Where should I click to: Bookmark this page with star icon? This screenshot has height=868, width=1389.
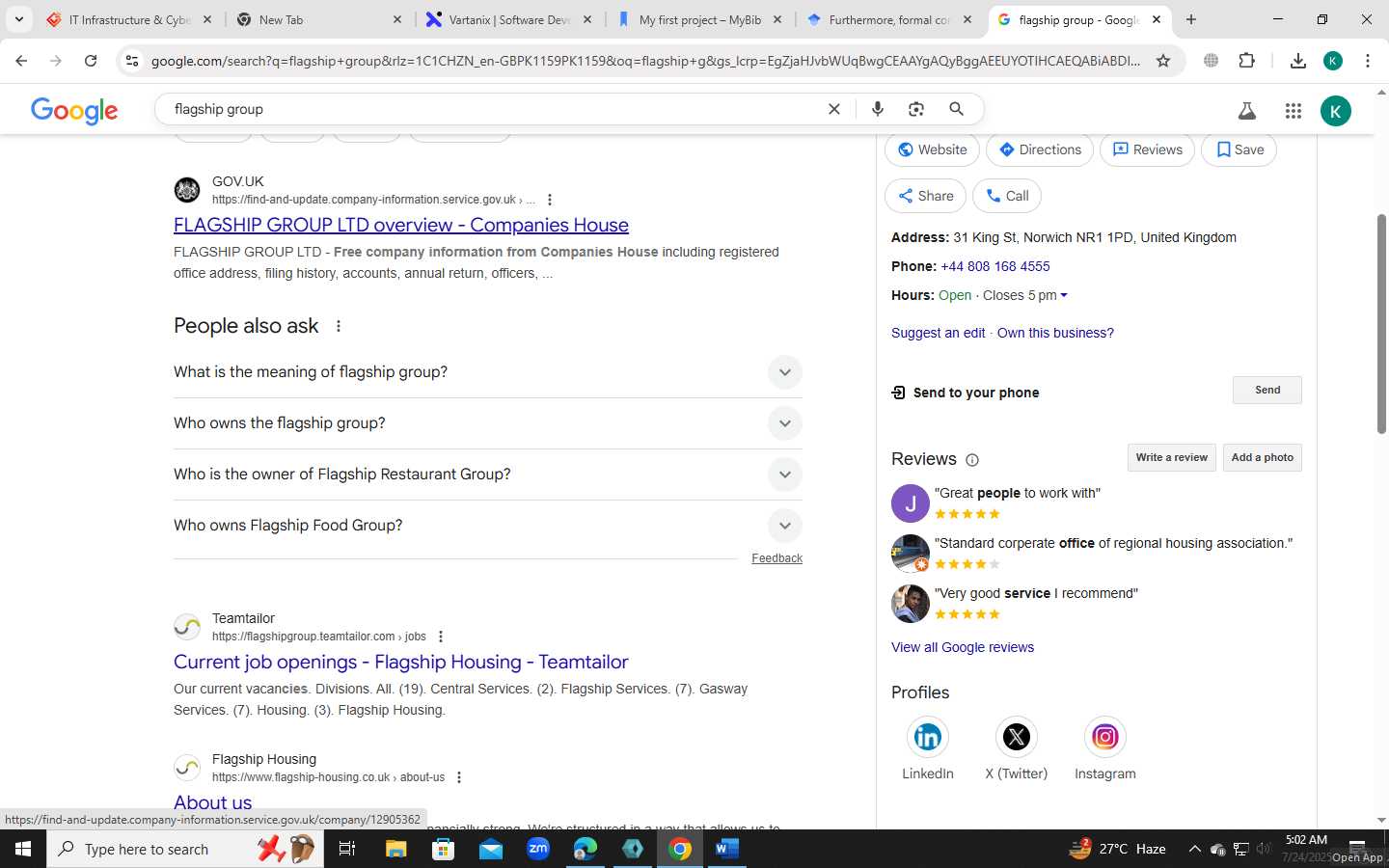(1163, 61)
